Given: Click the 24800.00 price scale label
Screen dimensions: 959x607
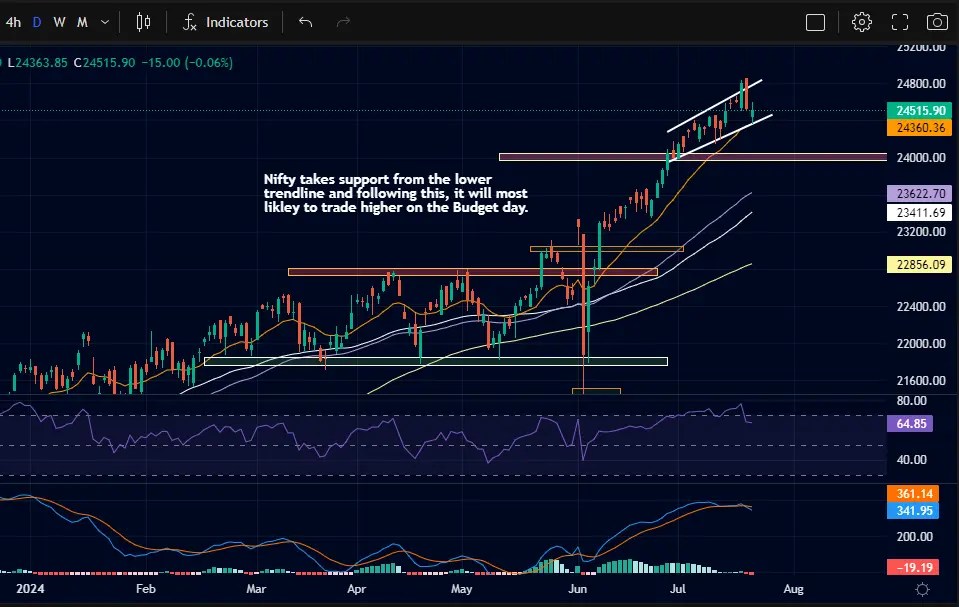Looking at the screenshot, I should (920, 84).
